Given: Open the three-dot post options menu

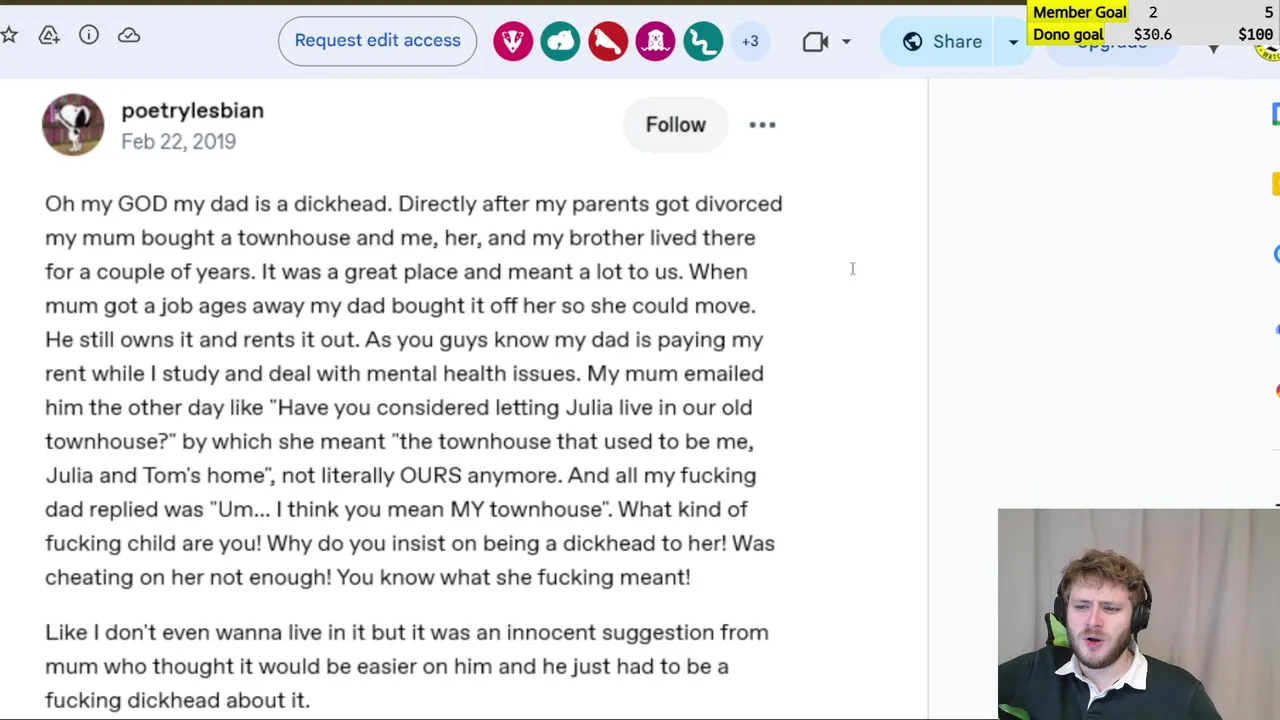Looking at the screenshot, I should point(762,125).
